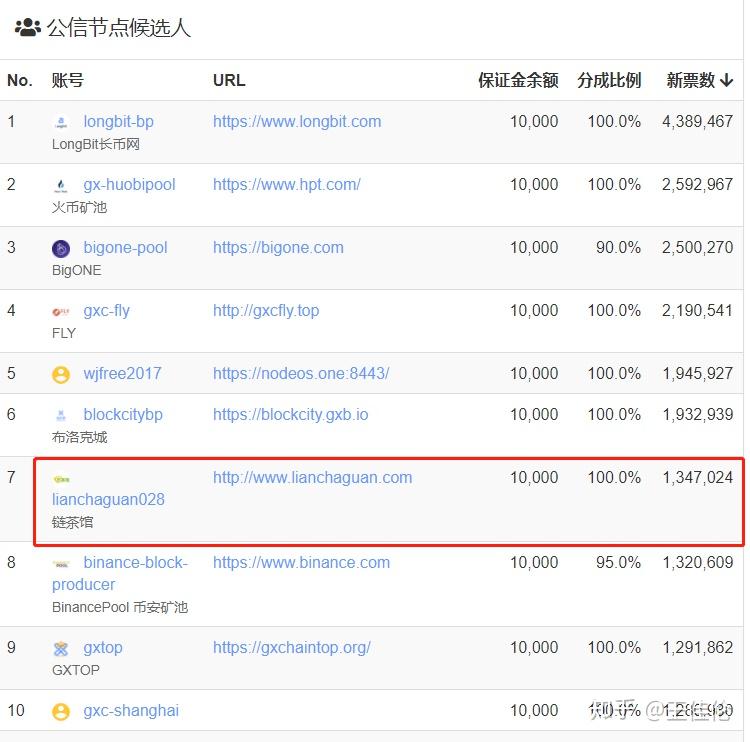This screenshot has height=742, width=750.
Task: Click vote count 1,320,609
Action: 697,563
